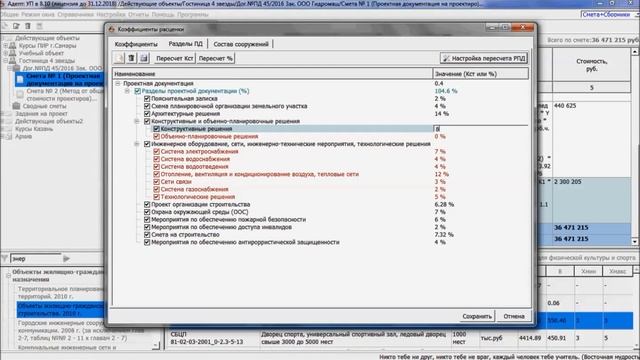
Task: Select the 'Разделы ПД' tab
Action: pos(185,44)
